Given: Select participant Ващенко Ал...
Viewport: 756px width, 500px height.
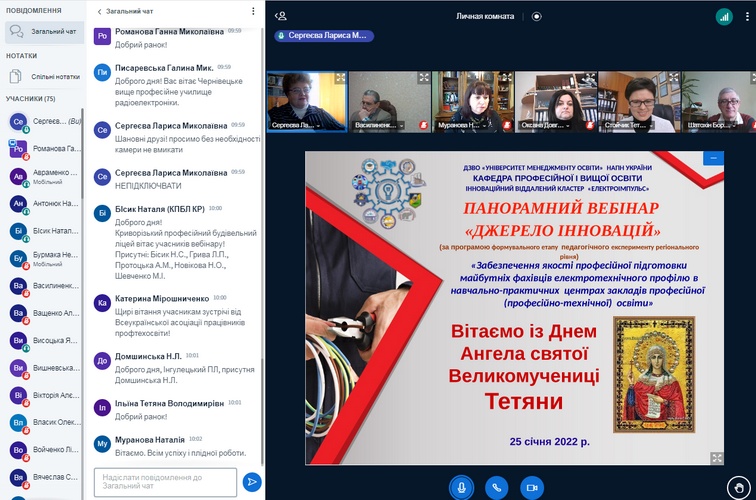Looking at the screenshot, I should [x=44, y=313].
